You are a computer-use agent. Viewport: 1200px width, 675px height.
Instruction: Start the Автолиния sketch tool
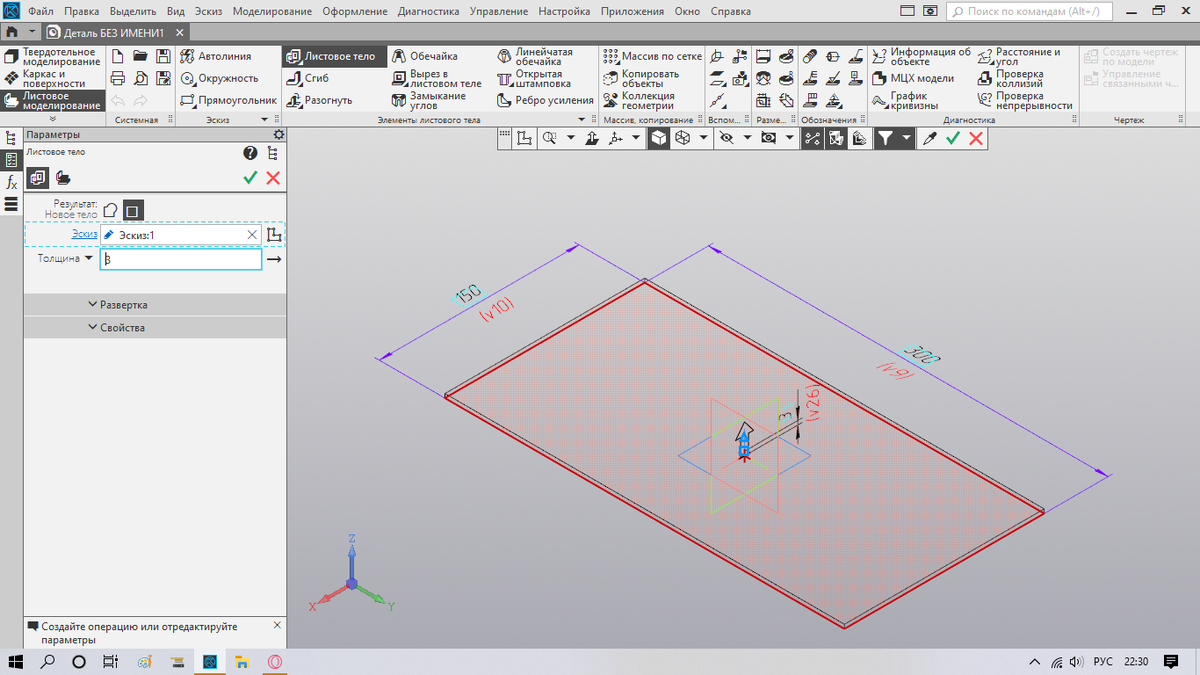pyautogui.click(x=217, y=57)
